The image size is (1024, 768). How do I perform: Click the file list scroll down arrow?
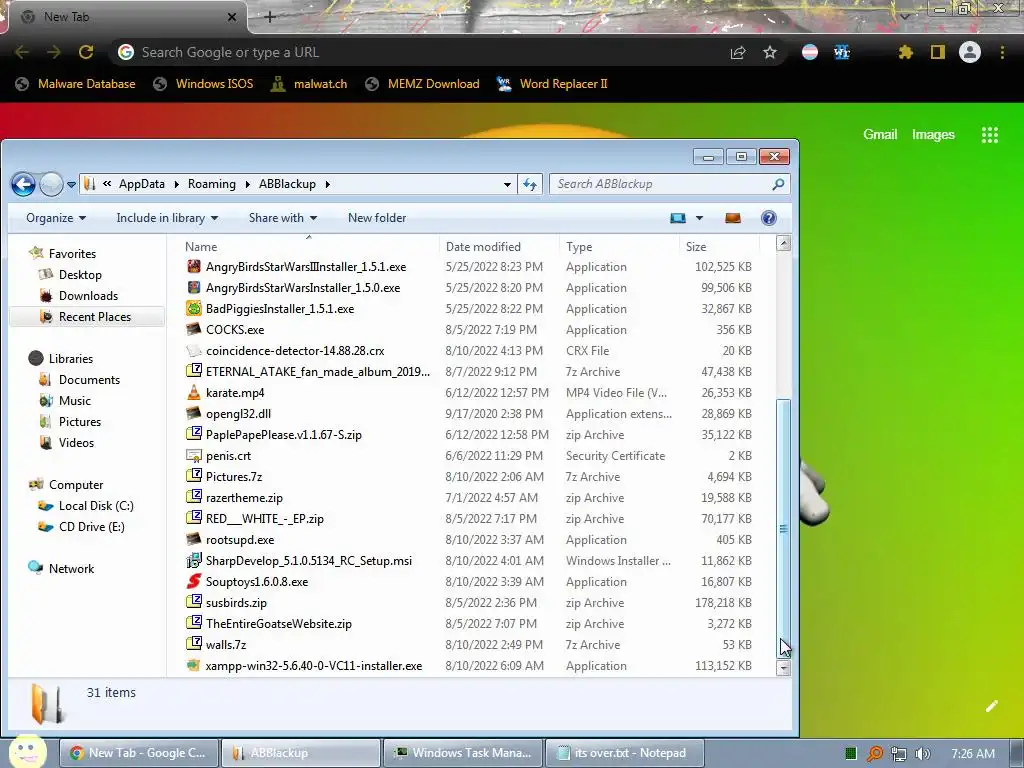click(x=783, y=667)
